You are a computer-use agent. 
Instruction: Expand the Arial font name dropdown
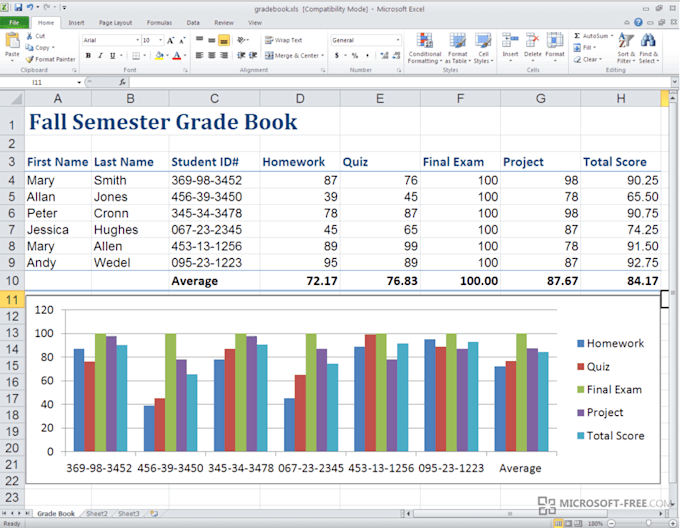pos(136,41)
